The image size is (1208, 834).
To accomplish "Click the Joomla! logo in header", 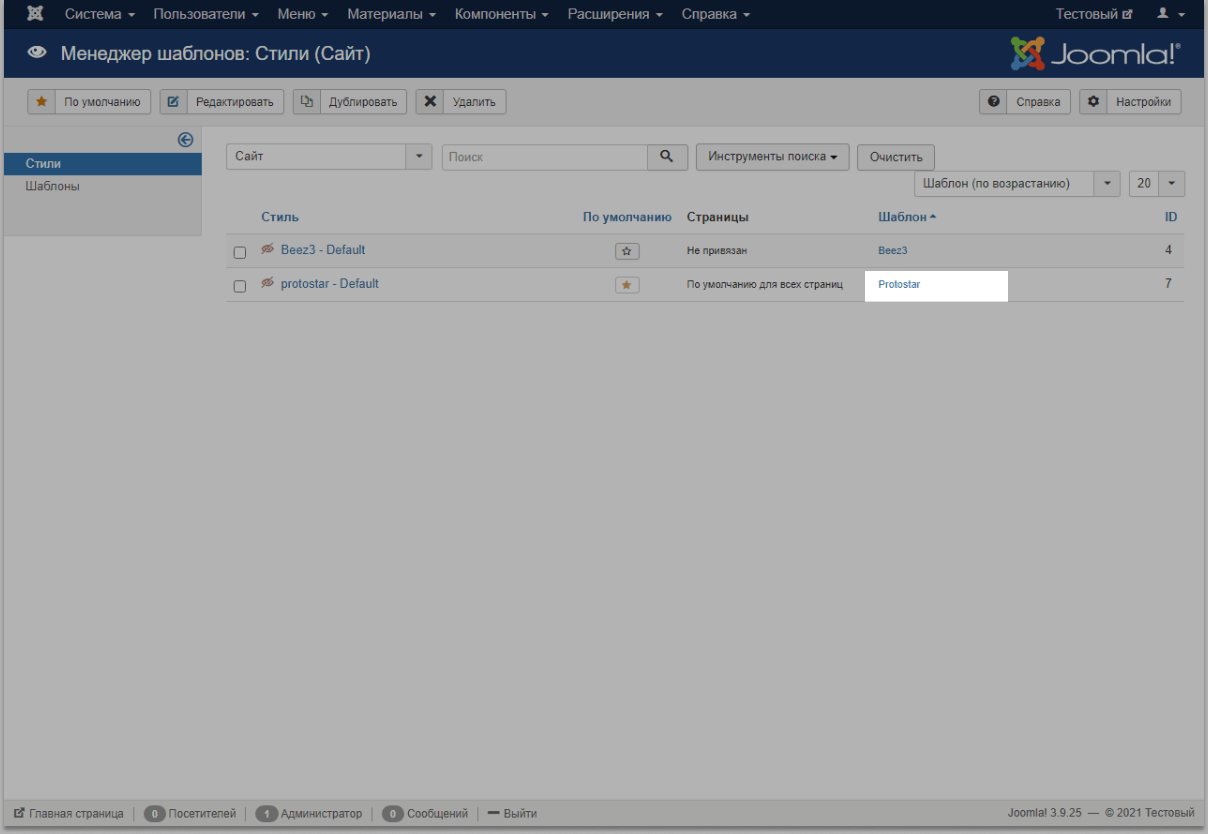I will [1095, 53].
